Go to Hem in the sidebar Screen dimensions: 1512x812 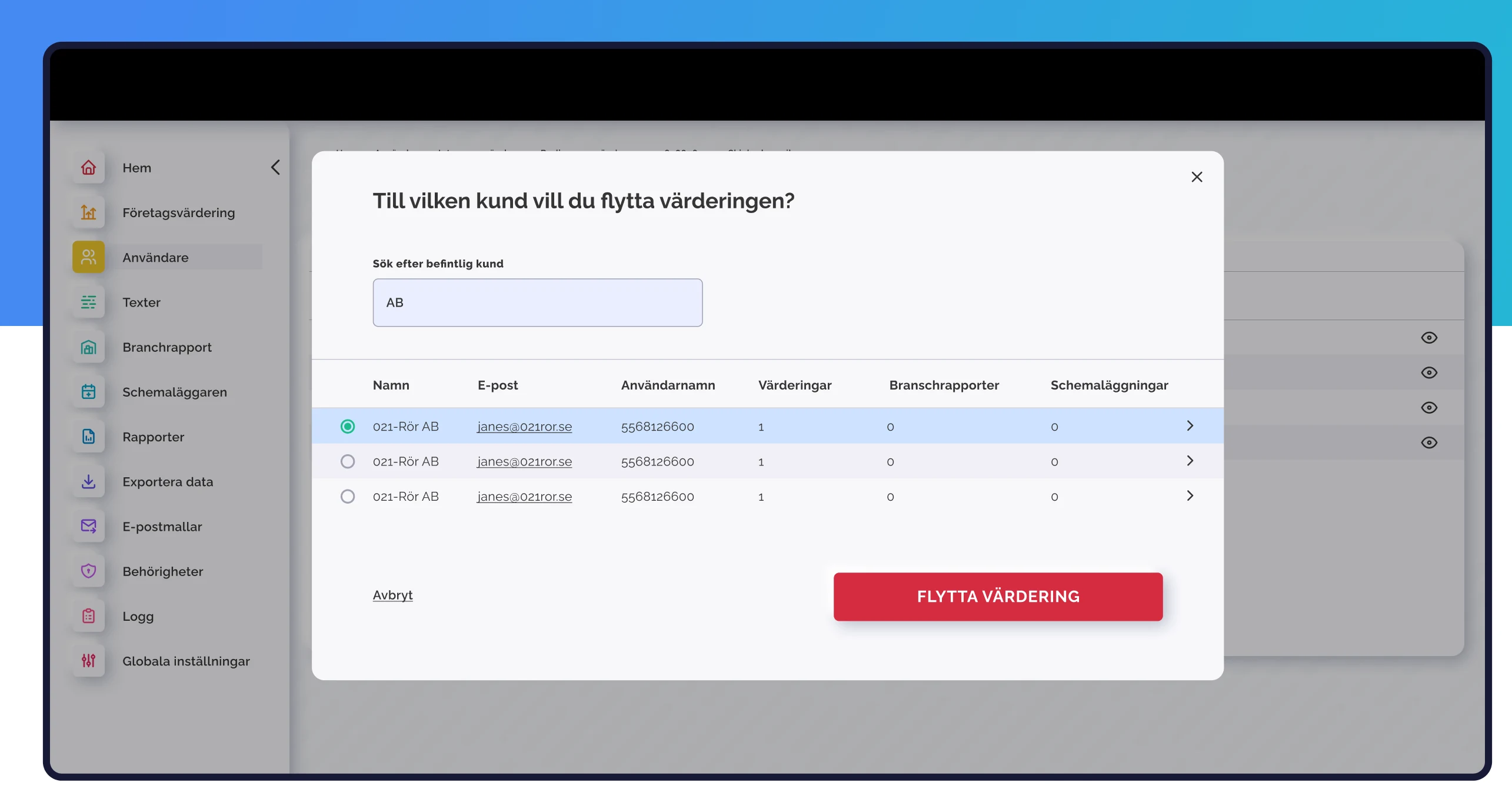click(136, 168)
